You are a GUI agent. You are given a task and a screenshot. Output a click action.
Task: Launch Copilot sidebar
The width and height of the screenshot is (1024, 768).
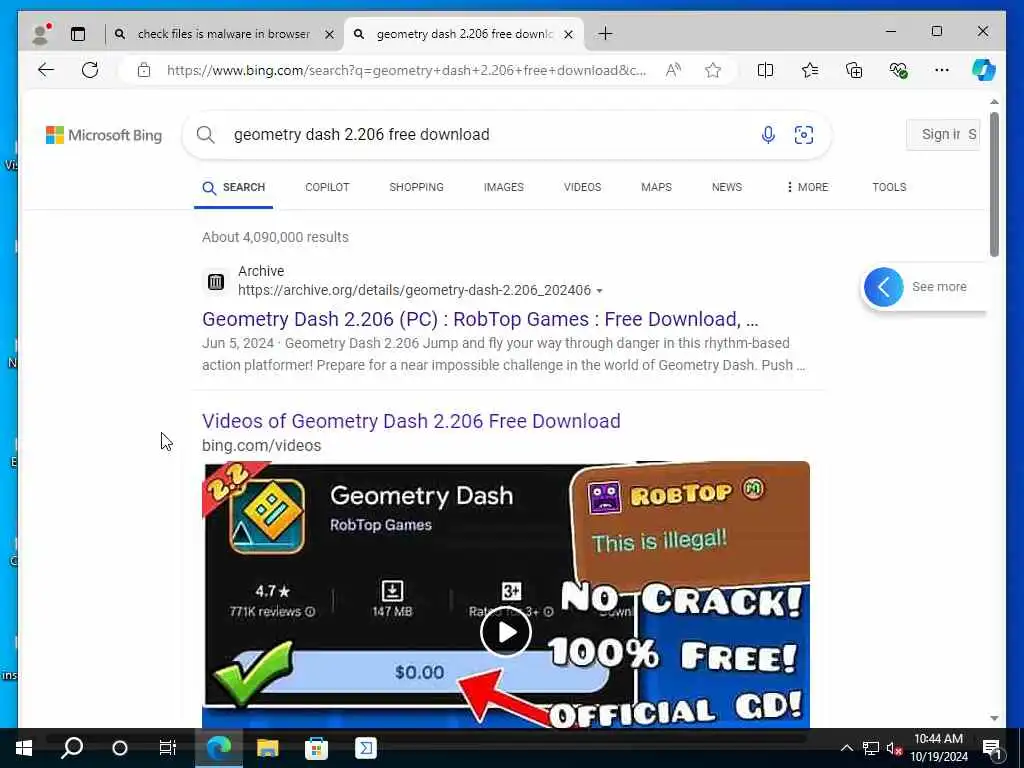coord(984,70)
